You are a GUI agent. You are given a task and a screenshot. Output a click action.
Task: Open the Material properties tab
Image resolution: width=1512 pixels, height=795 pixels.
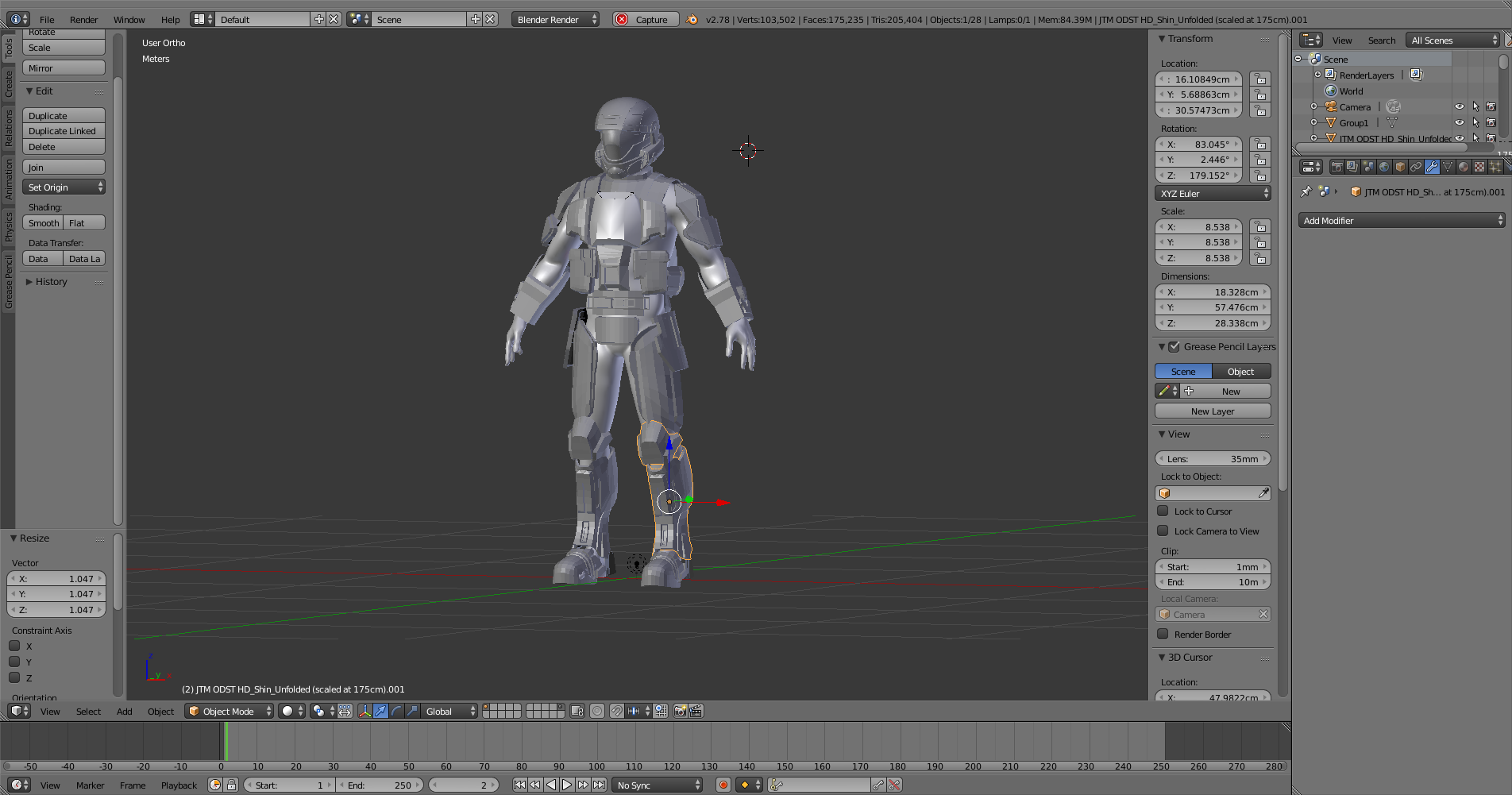[x=1464, y=167]
